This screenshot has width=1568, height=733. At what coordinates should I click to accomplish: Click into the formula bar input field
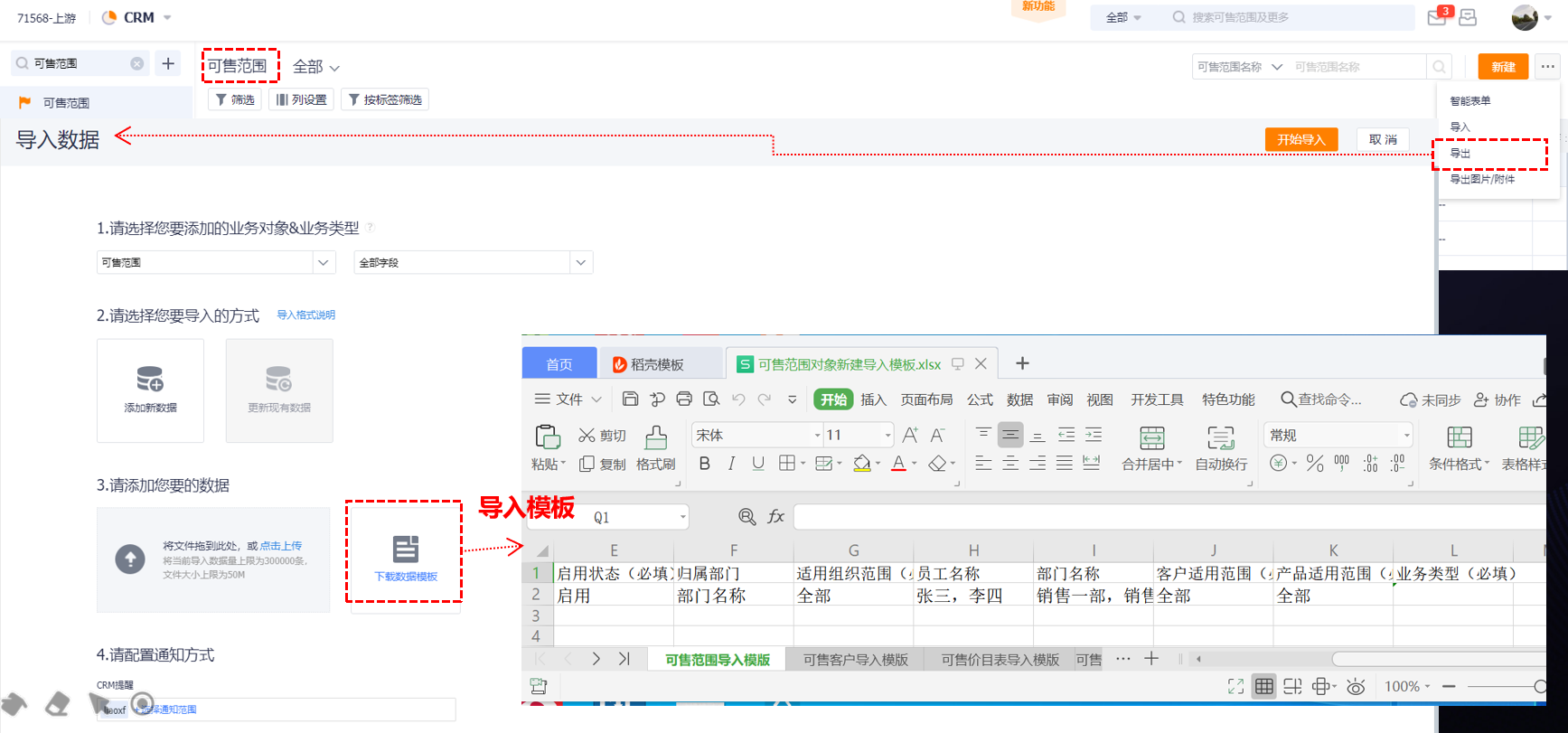point(1166,516)
